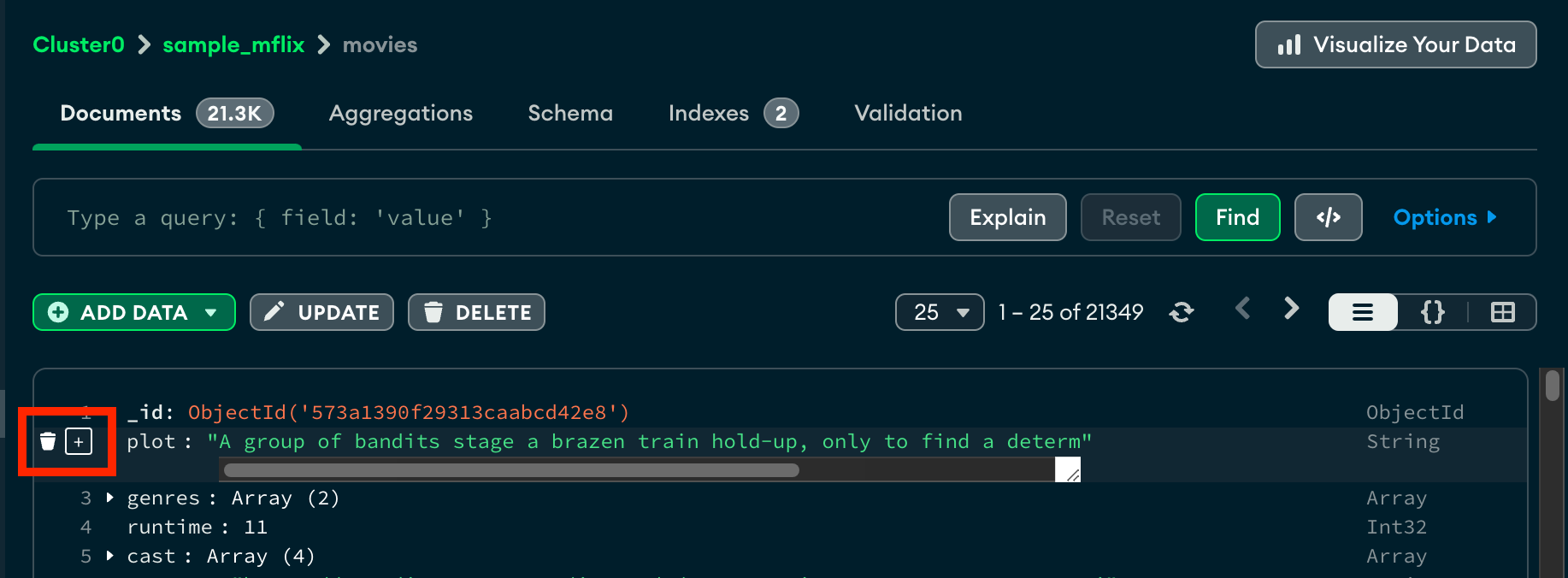Open the documents per page dropdown
This screenshot has height=578, width=1568.
pyautogui.click(x=940, y=312)
